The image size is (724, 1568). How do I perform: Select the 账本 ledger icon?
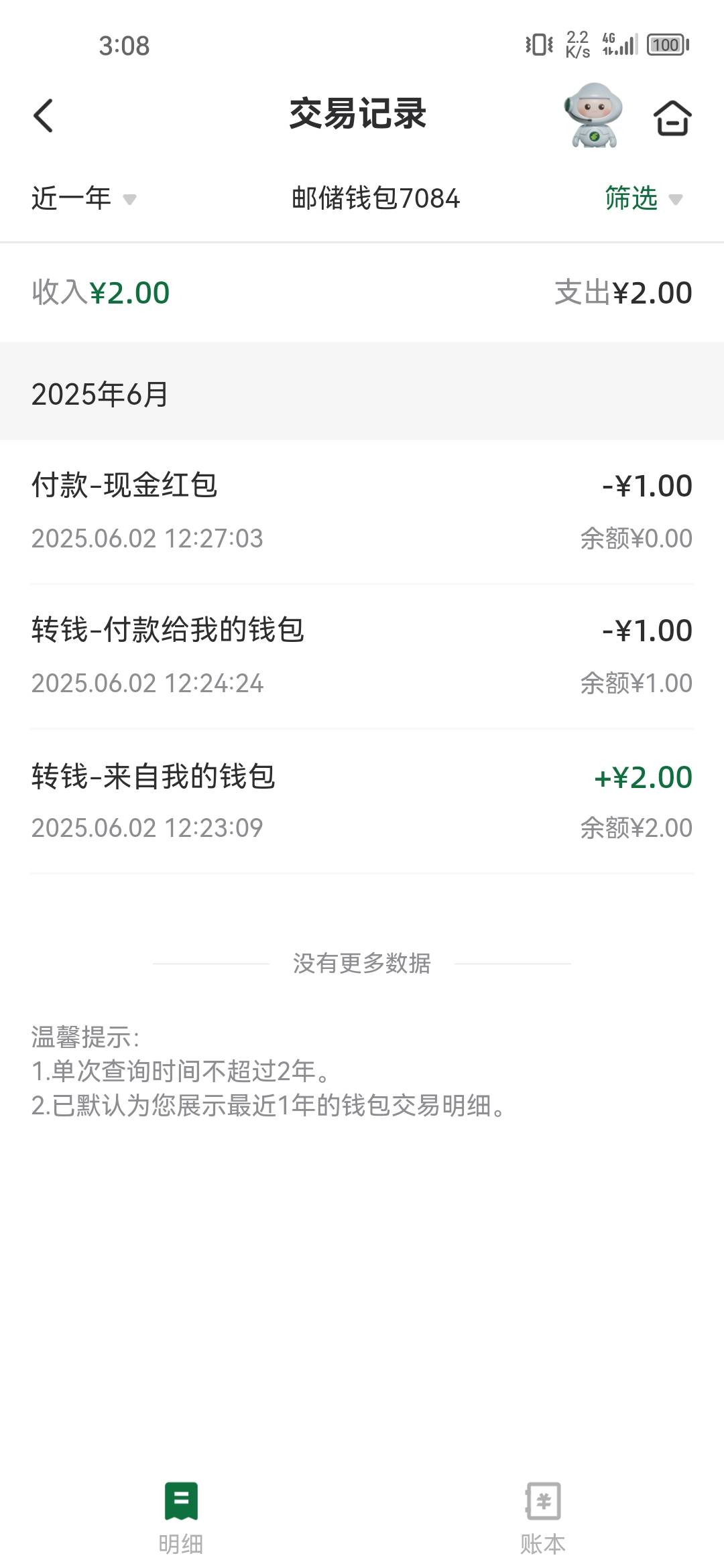point(543,1500)
